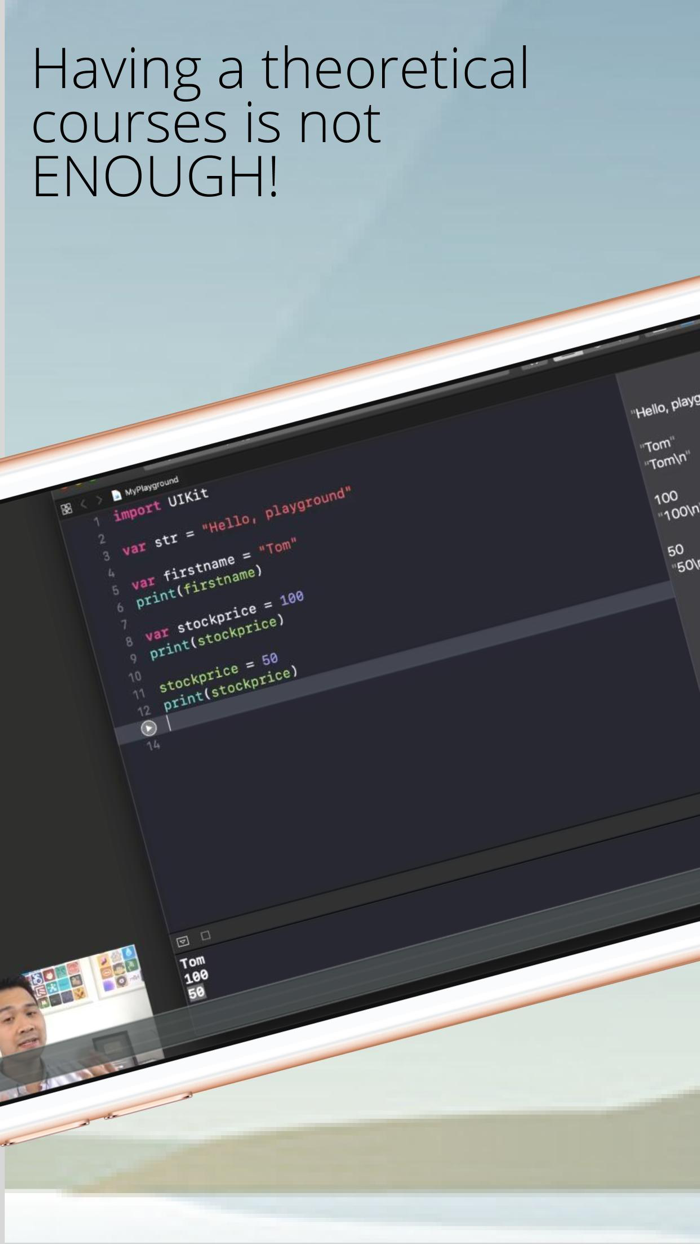Viewport: 700px width, 1244px height.
Task: Open the related items grid icon
Action: [x=66, y=508]
